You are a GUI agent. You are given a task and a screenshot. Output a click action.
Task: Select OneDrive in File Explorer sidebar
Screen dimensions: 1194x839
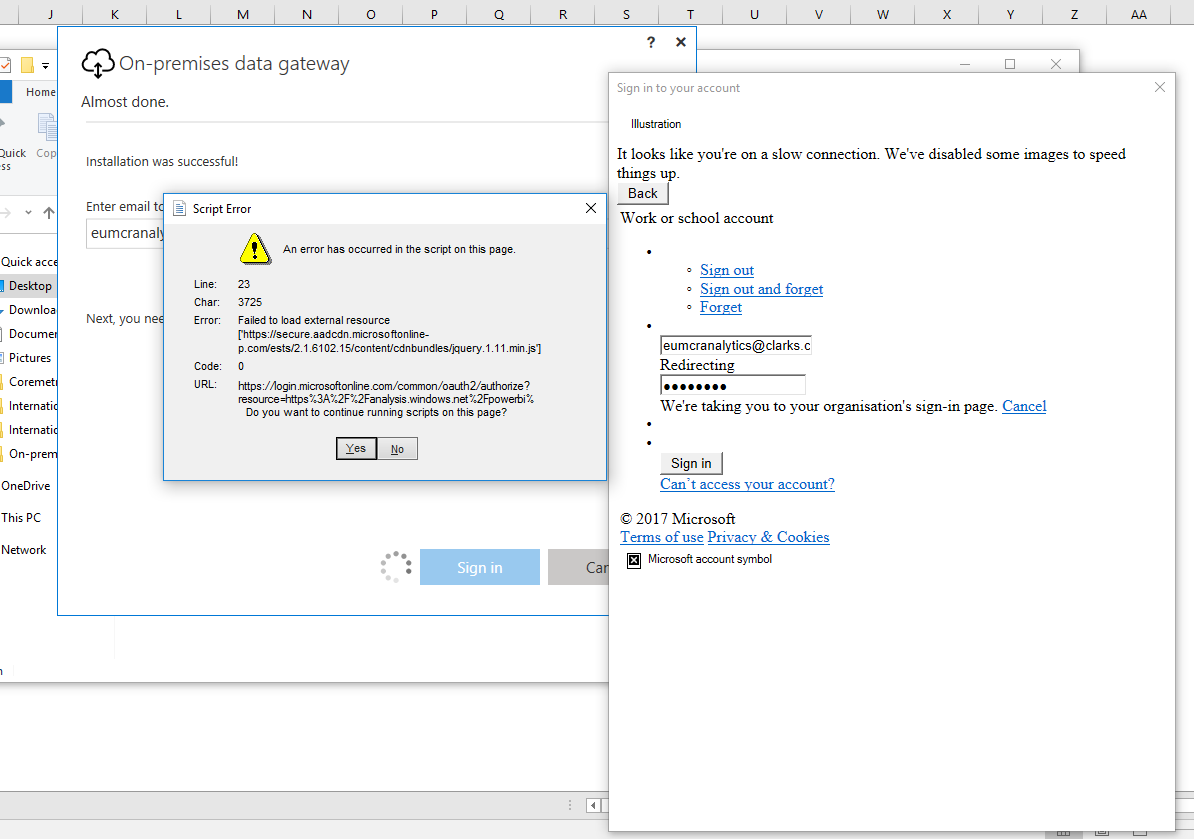tap(26, 486)
